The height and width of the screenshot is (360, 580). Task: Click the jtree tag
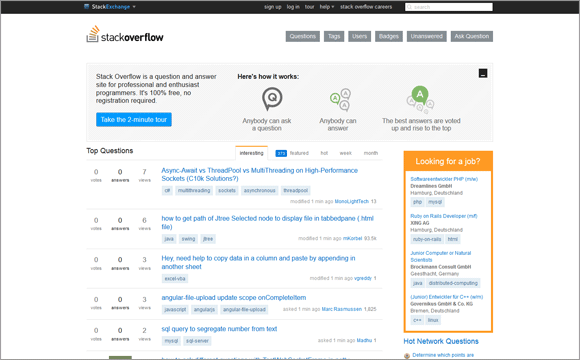(x=208, y=239)
